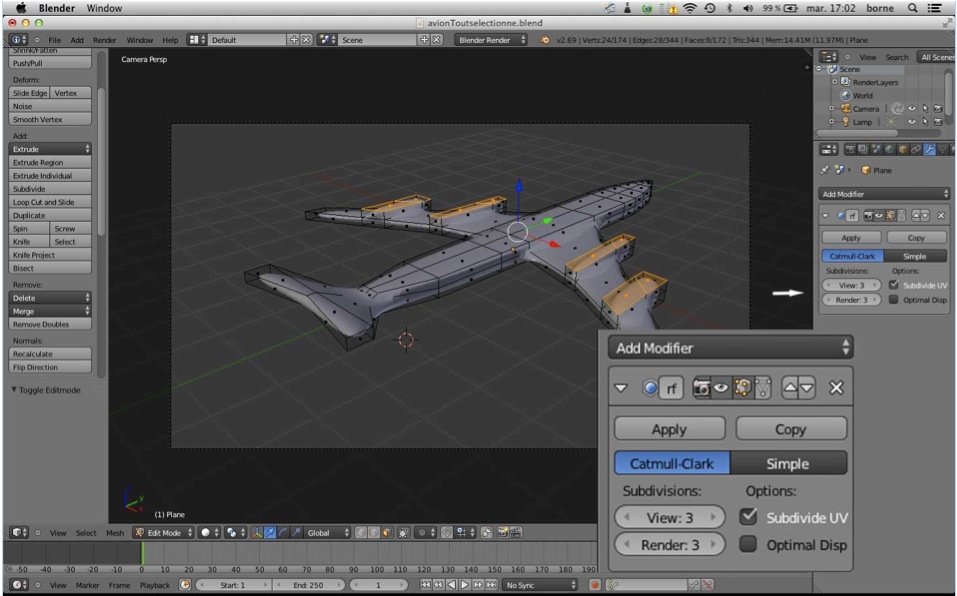The width and height of the screenshot is (957, 596).
Task: Click the enlarged Apply button
Action: [669, 429]
